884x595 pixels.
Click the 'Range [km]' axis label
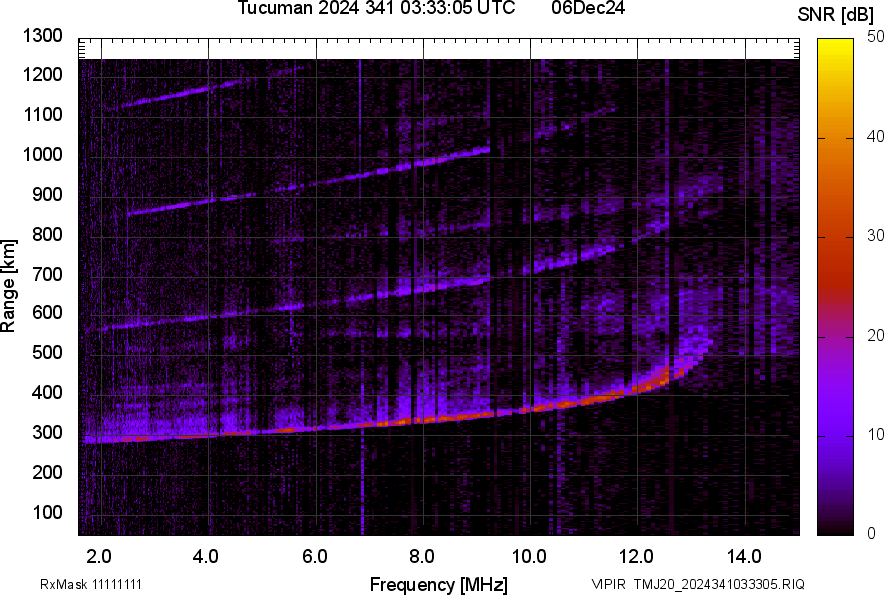[x=8, y=286]
